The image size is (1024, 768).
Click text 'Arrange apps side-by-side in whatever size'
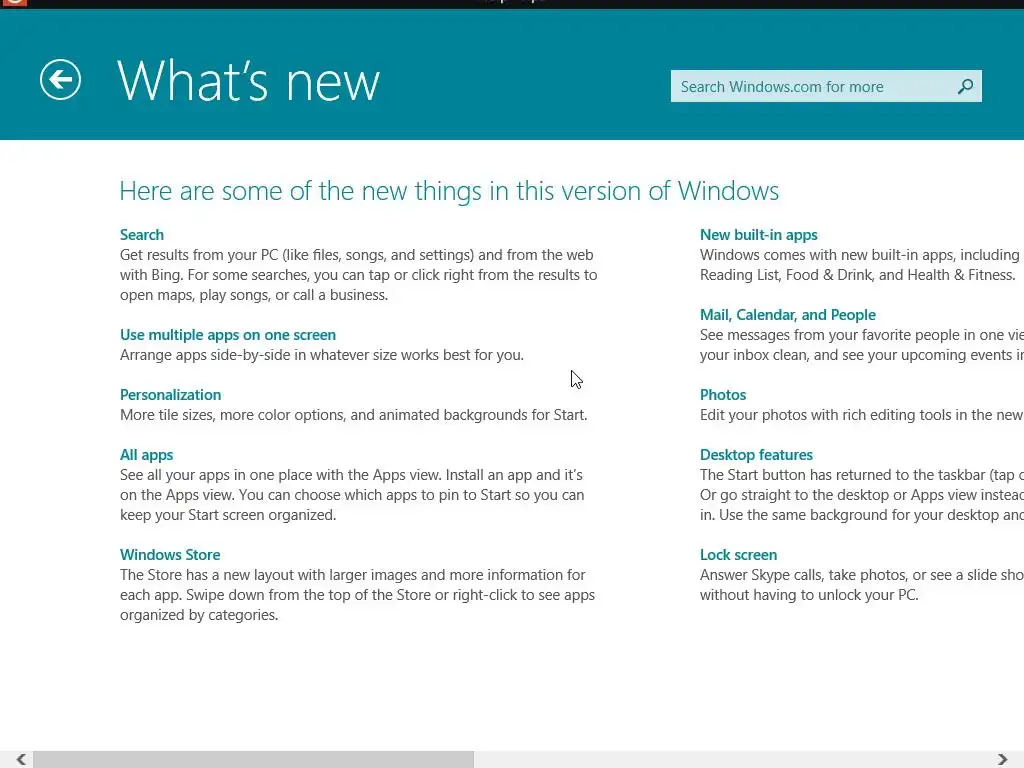tap(259, 355)
